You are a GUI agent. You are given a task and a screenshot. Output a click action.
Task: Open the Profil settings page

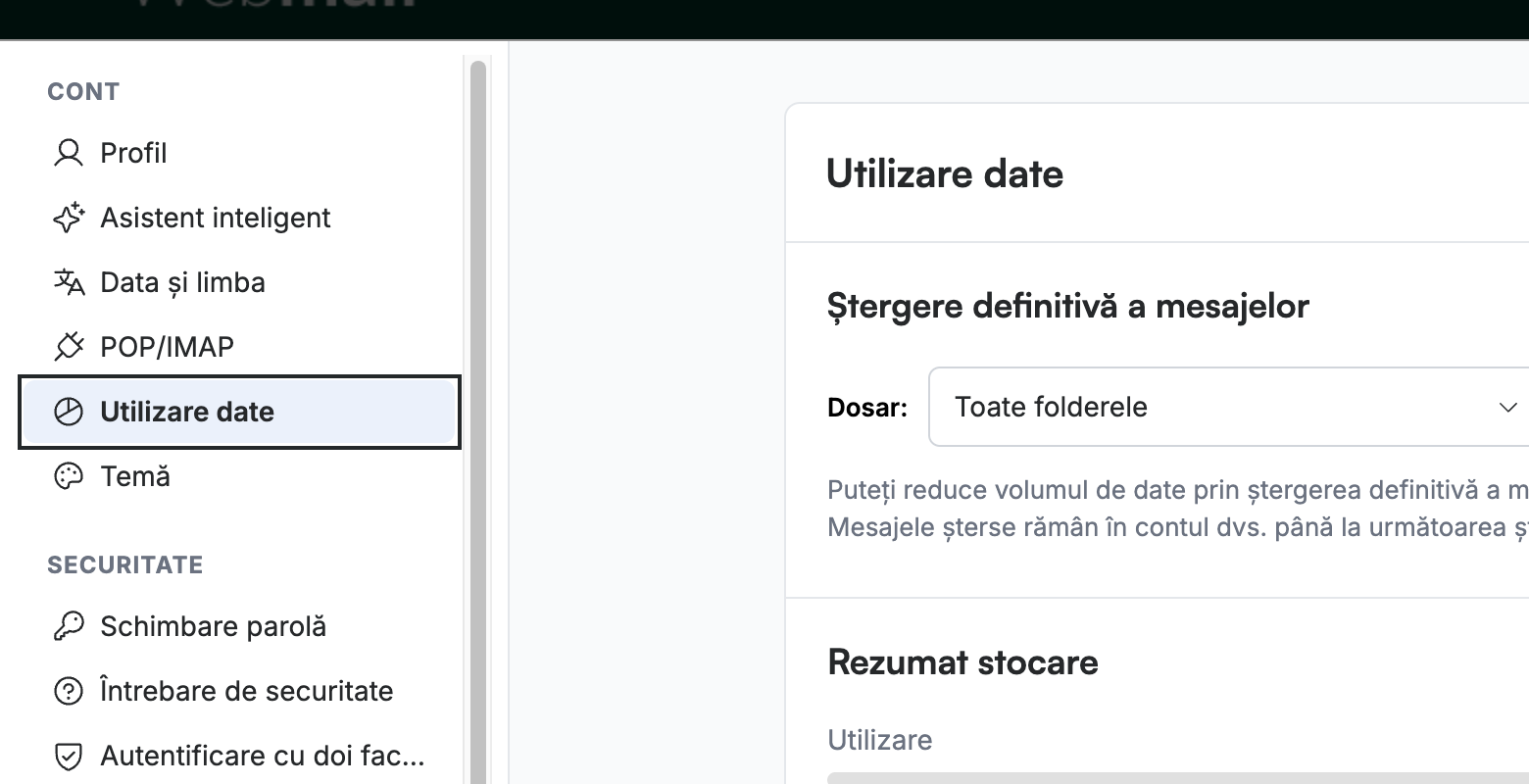pos(239,153)
